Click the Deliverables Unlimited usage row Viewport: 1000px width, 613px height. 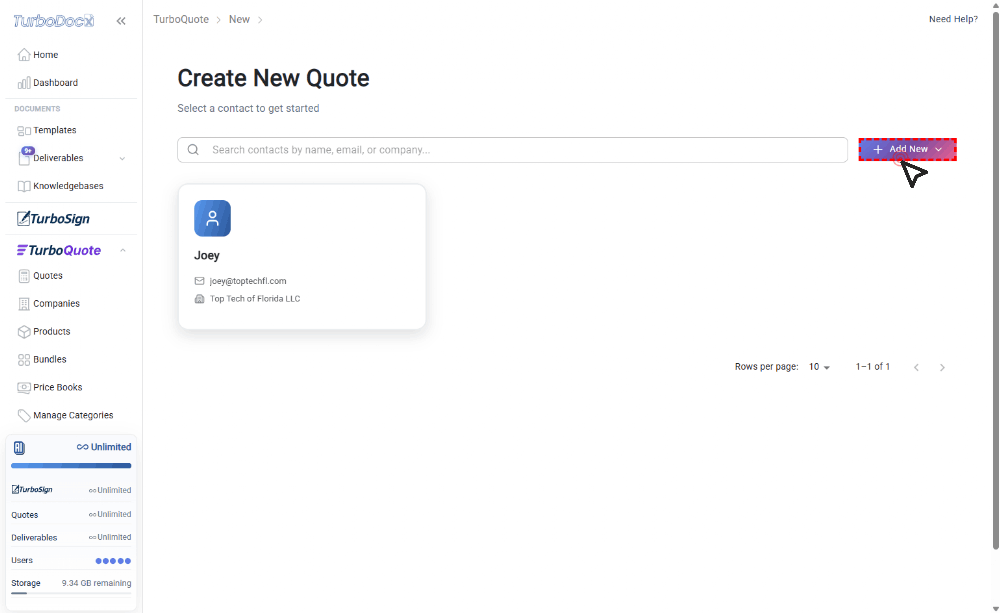pos(71,538)
